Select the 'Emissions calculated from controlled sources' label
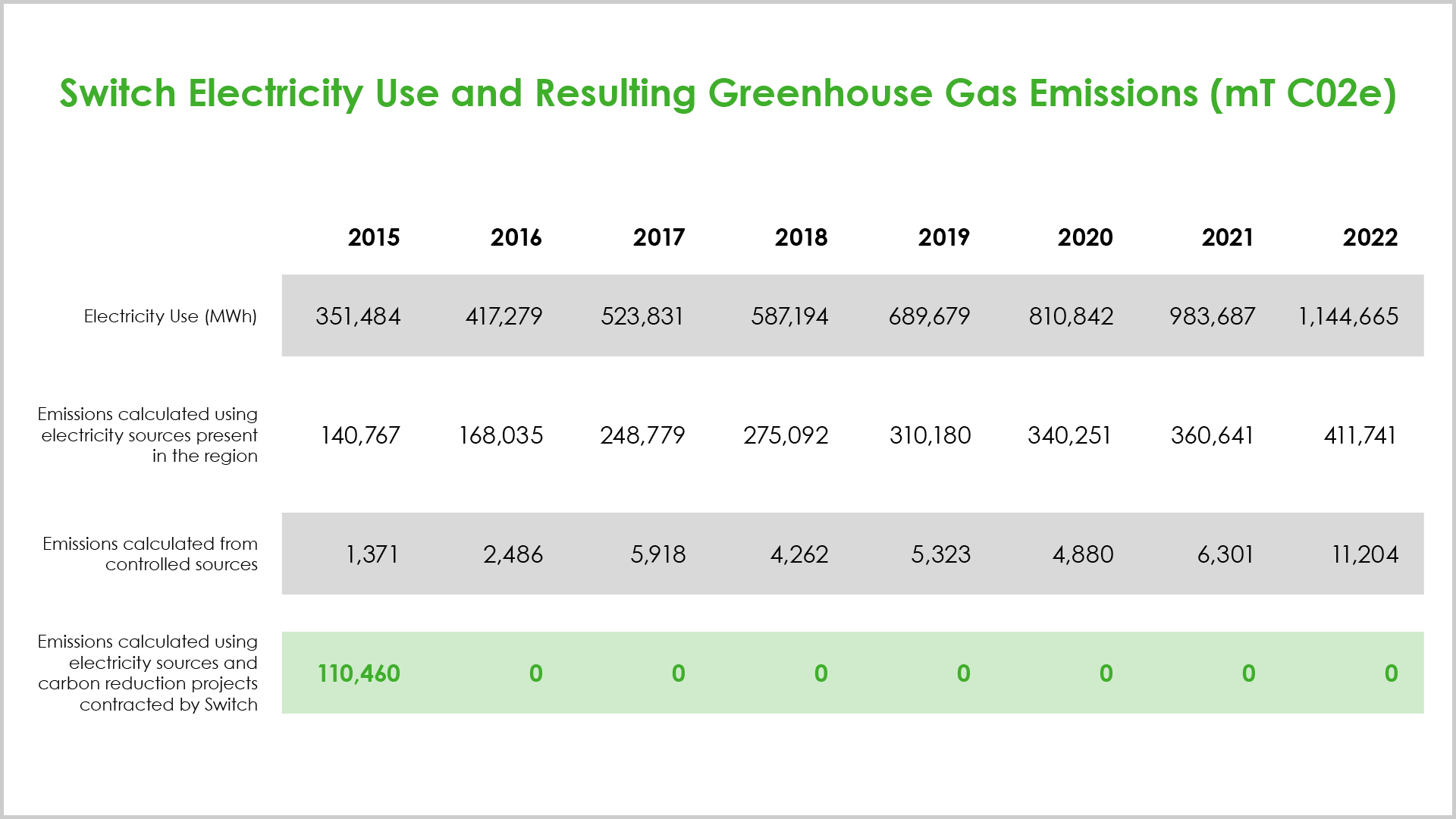 (x=150, y=554)
